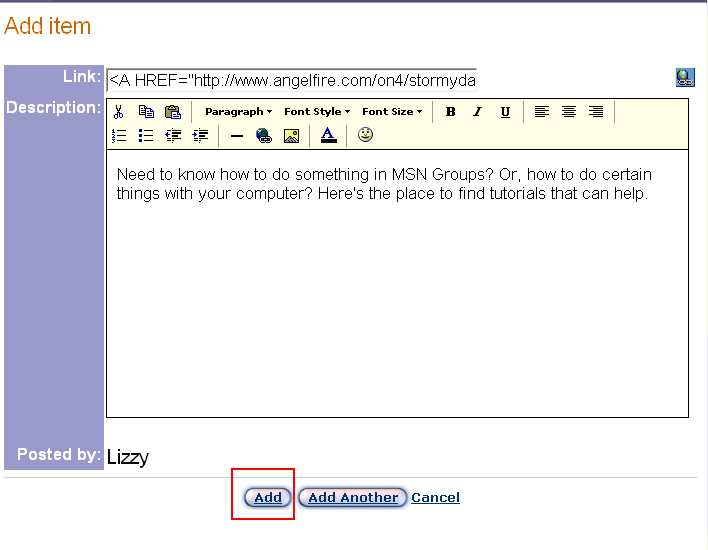Toggle Italic formatting

[477, 112]
